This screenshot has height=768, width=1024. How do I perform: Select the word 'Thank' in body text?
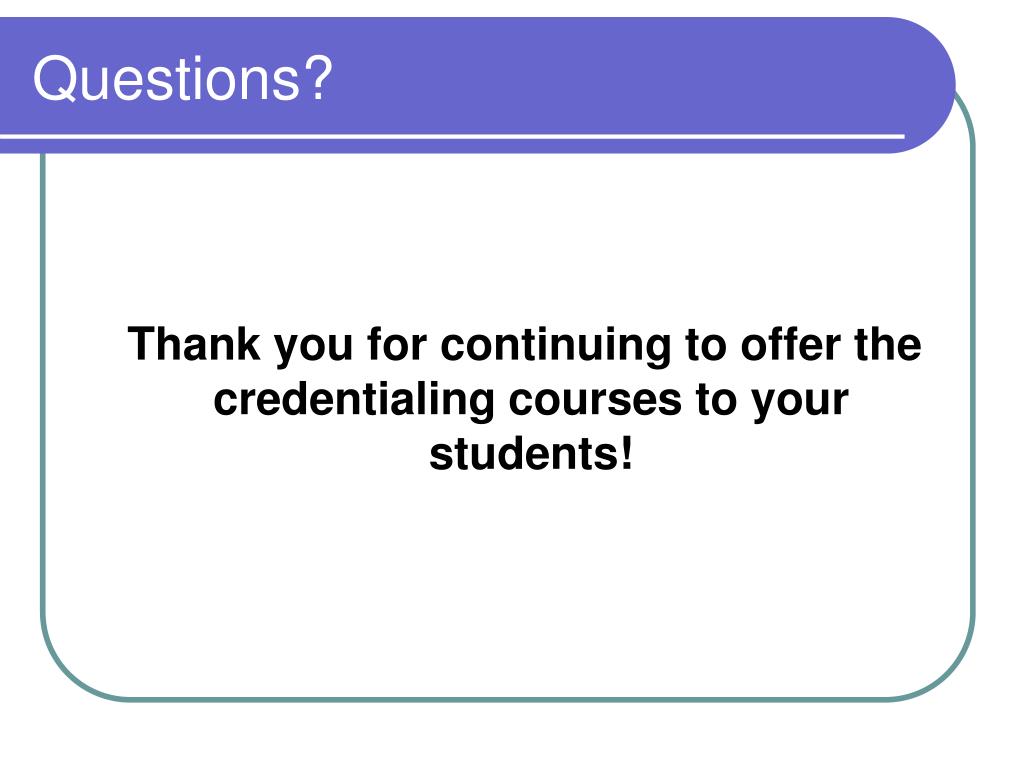193,344
